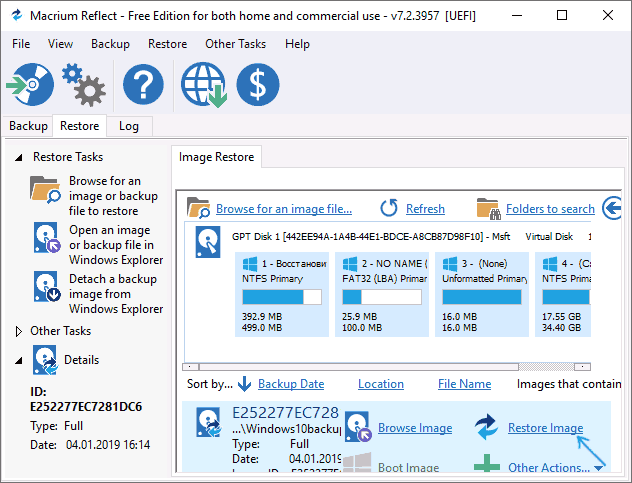The image size is (632, 483).
Task: Click the Browse for an image file link
Action: [283, 209]
